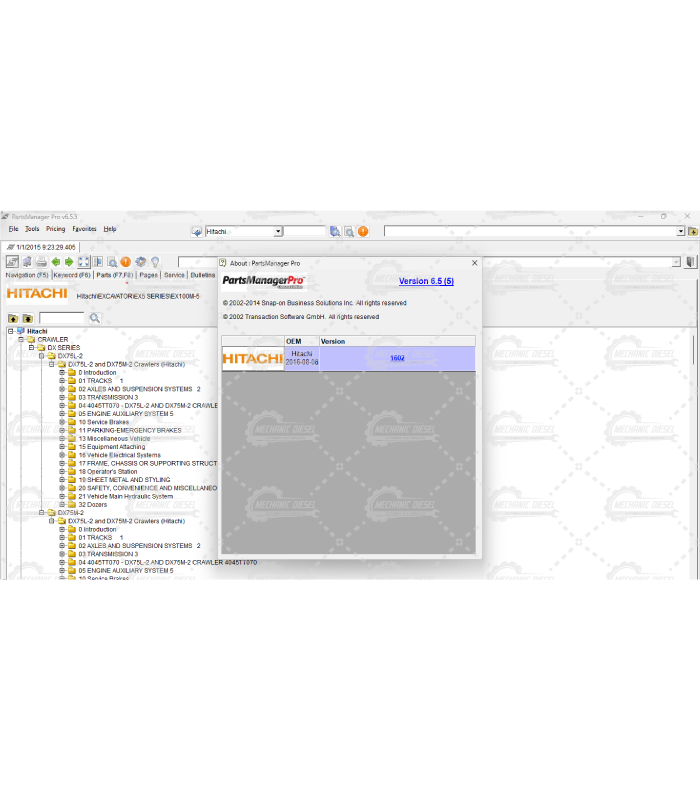
Task: Close the About PartsManager Pro dialog
Action: tap(474, 263)
